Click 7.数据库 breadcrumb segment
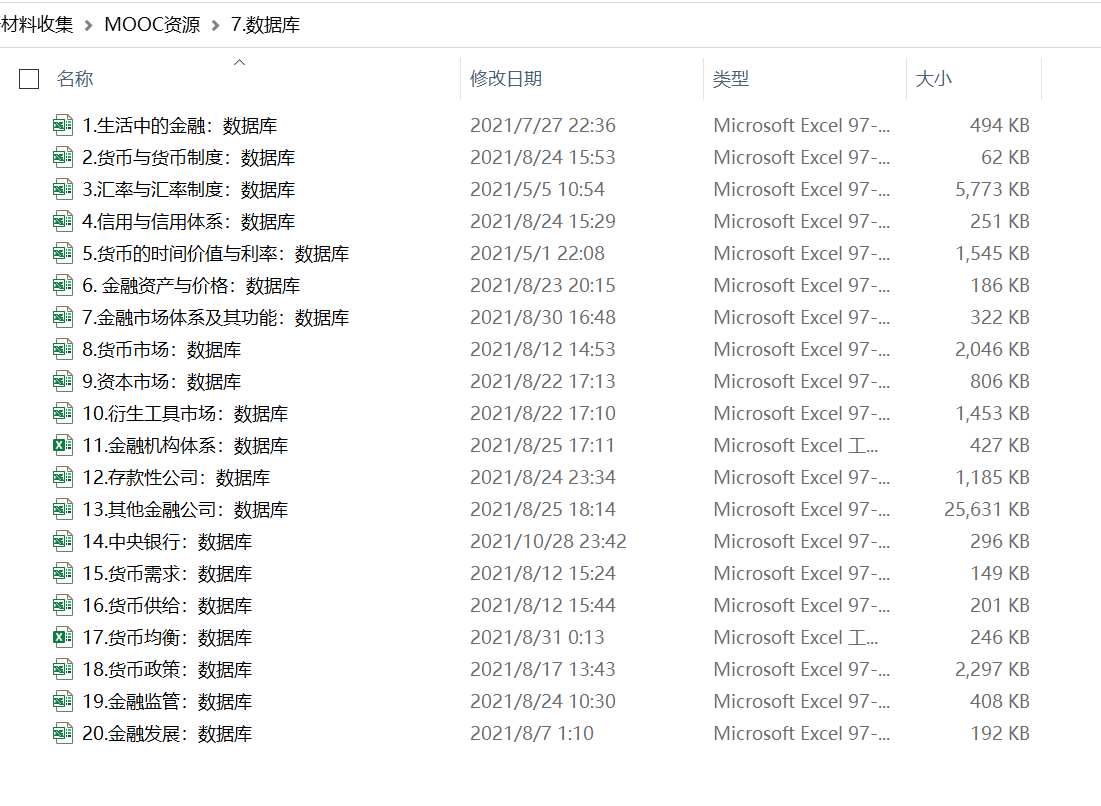The image size is (1101, 806). pyautogui.click(x=265, y=25)
